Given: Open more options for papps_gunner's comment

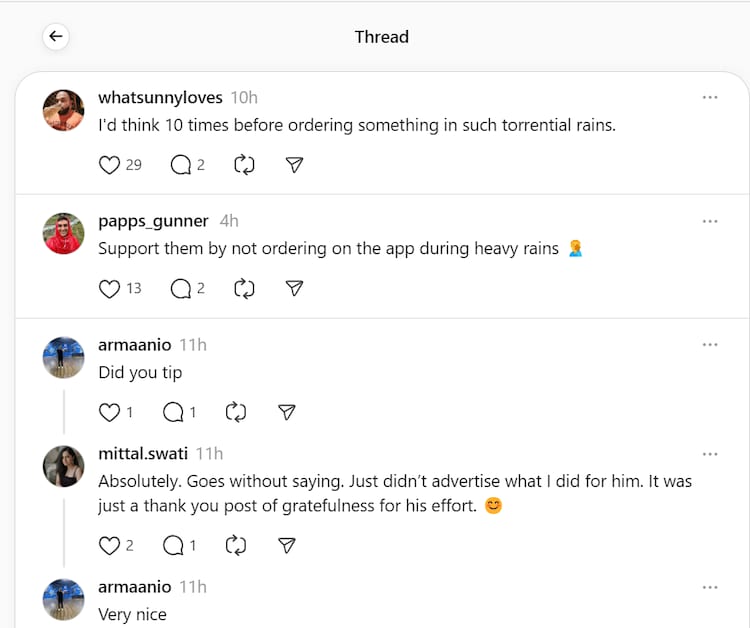Looking at the screenshot, I should [710, 221].
